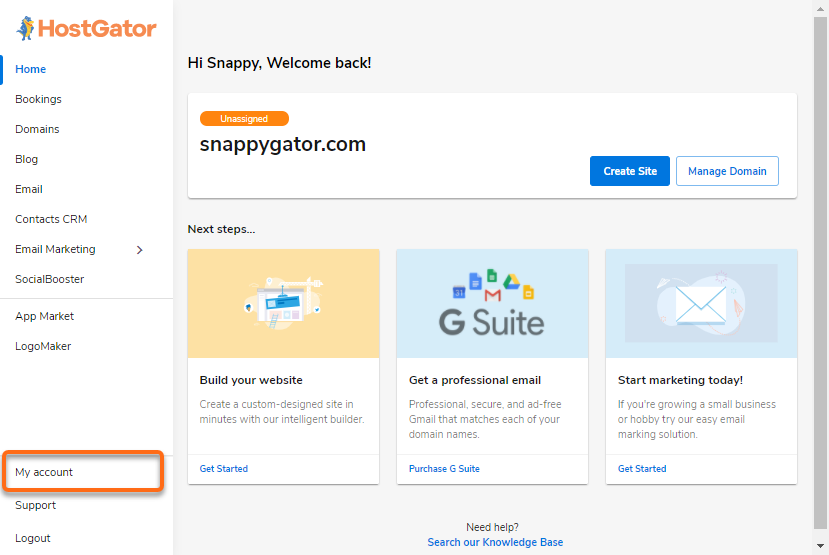
Task: Click the HostGator logo
Action: click(x=86, y=28)
